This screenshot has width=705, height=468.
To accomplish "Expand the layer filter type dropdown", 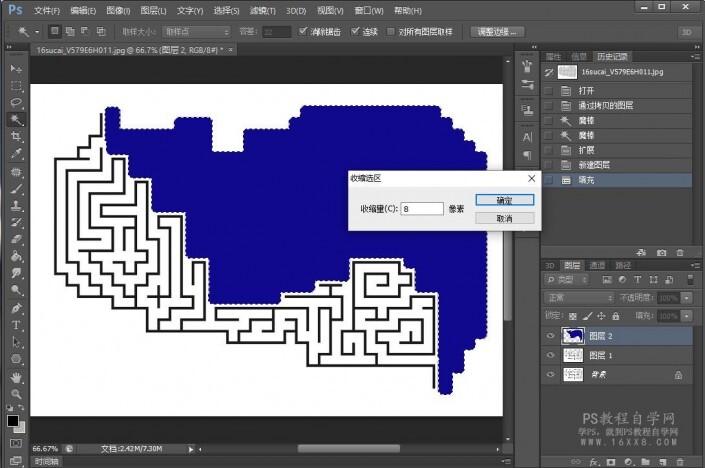I will point(573,281).
